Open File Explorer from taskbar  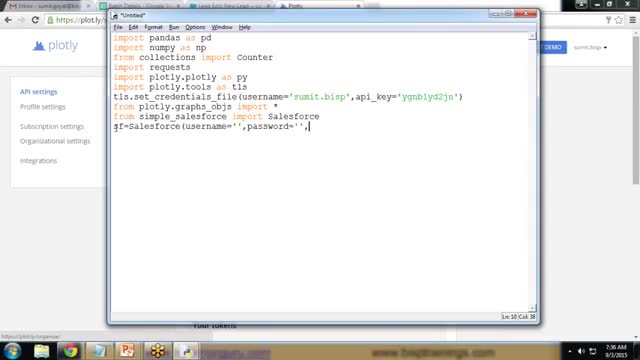tap(42, 351)
